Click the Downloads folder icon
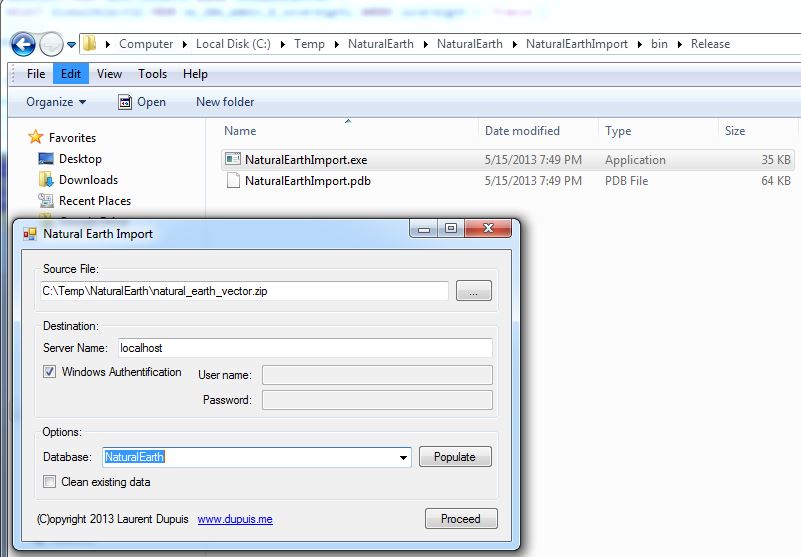The image size is (801, 557). click(x=46, y=180)
